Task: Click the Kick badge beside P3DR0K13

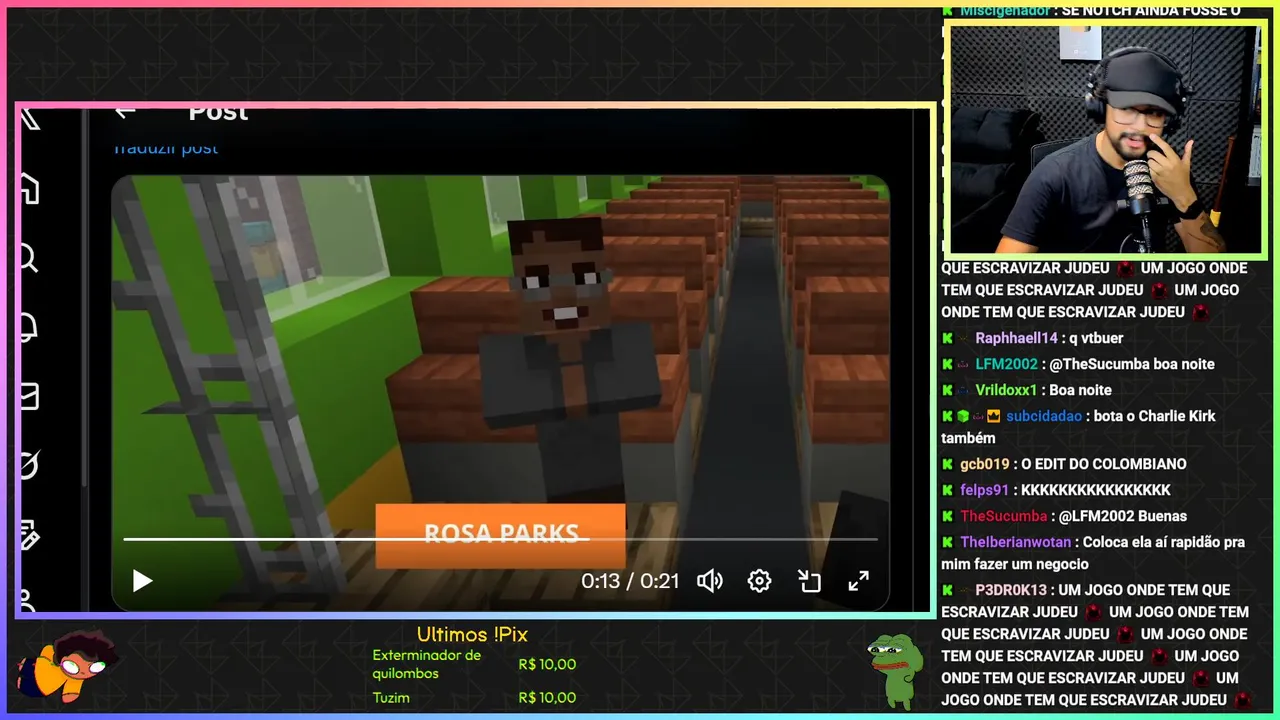Action: [x=947, y=590]
